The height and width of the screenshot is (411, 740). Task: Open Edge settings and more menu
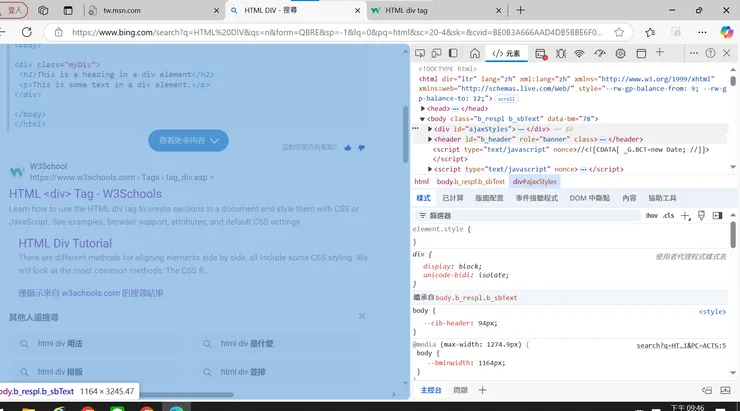click(x=702, y=32)
